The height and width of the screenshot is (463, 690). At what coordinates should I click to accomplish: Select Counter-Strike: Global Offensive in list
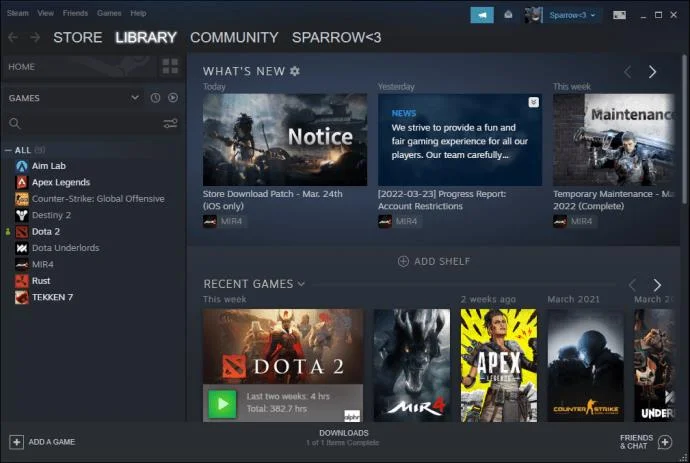tap(98, 199)
